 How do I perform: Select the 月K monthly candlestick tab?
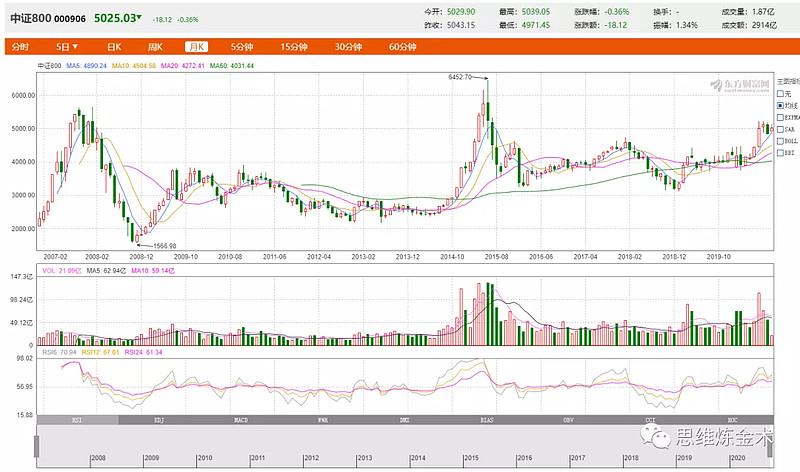pos(196,47)
